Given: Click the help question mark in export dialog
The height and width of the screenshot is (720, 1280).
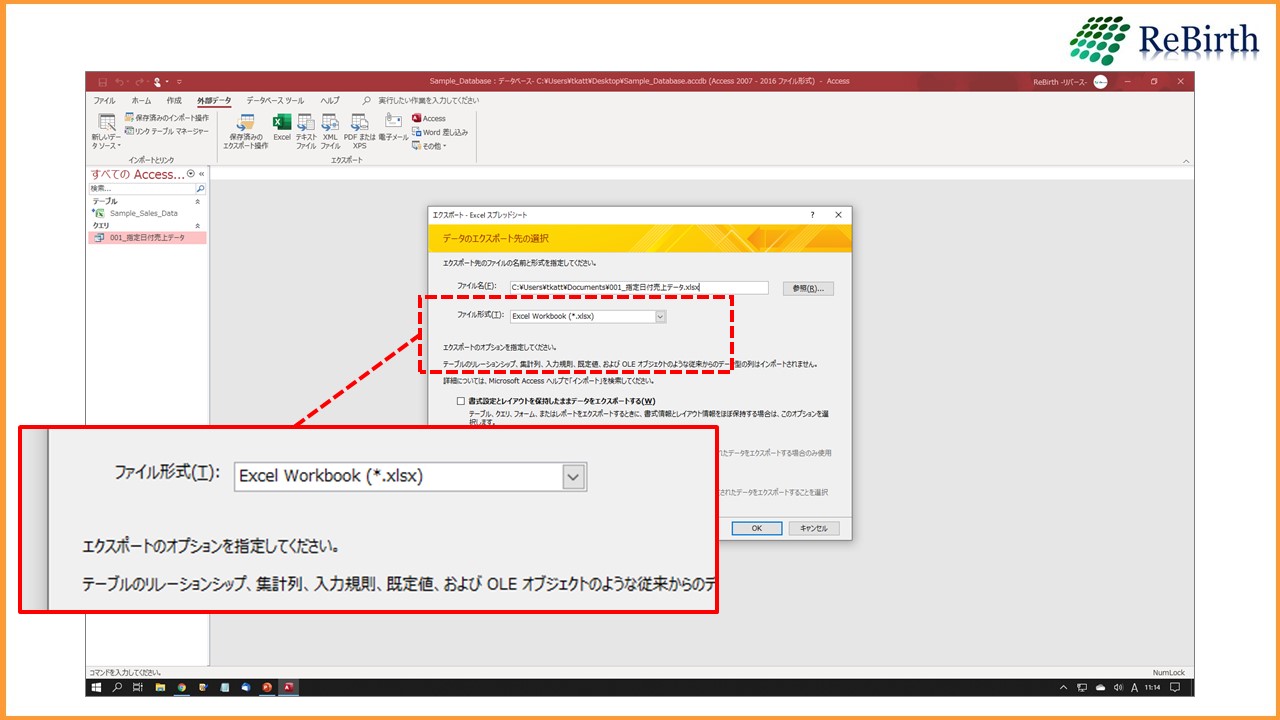Looking at the screenshot, I should 812,214.
